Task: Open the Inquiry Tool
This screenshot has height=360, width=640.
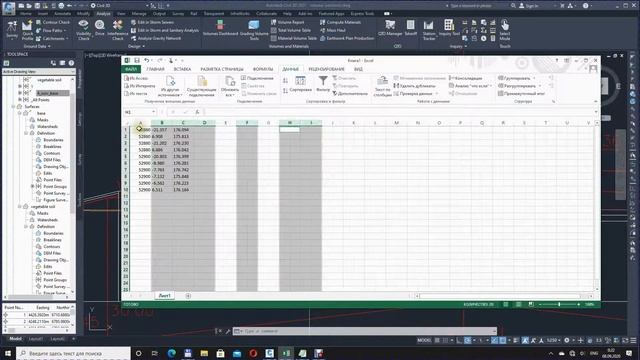Action: [449, 28]
